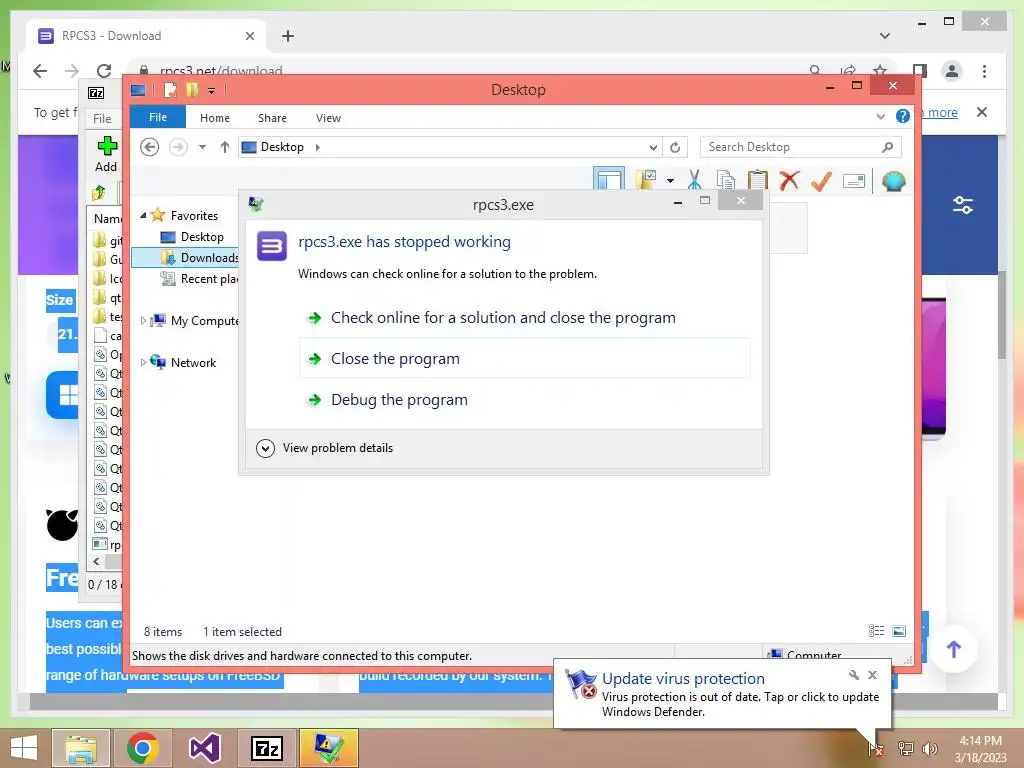
Task: Open the Share ribbon tab
Action: (272, 118)
